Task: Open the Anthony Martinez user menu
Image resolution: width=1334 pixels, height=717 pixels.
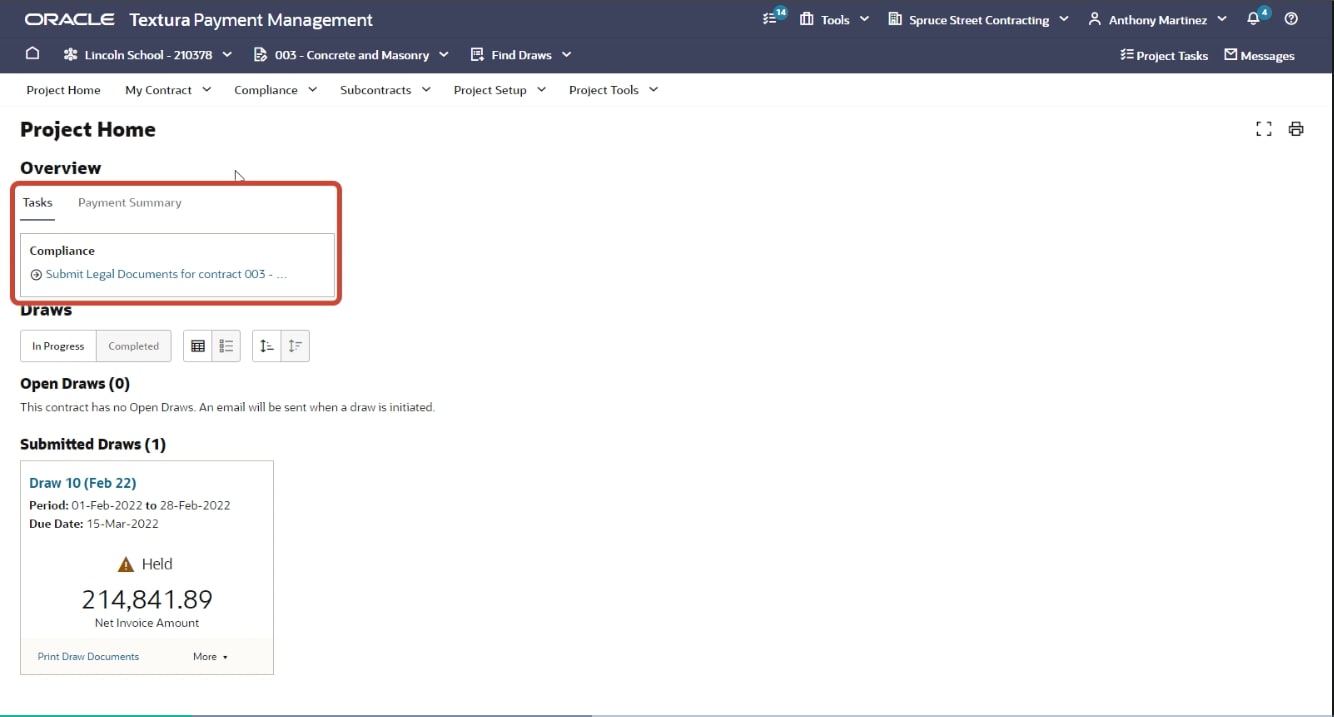Action: [1157, 19]
